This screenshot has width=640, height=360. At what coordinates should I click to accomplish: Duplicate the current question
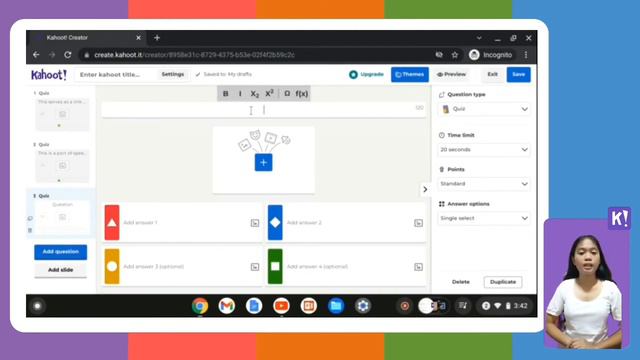point(503,282)
